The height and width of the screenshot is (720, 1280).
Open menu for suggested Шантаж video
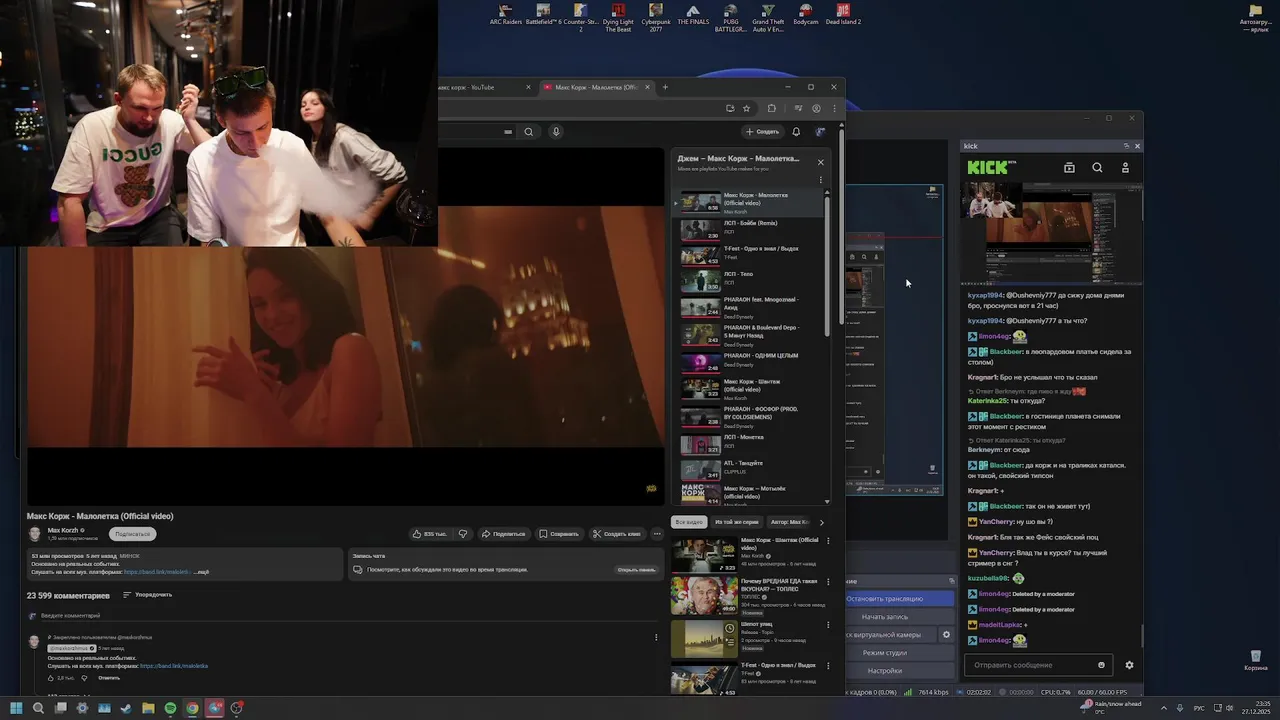coord(828,541)
